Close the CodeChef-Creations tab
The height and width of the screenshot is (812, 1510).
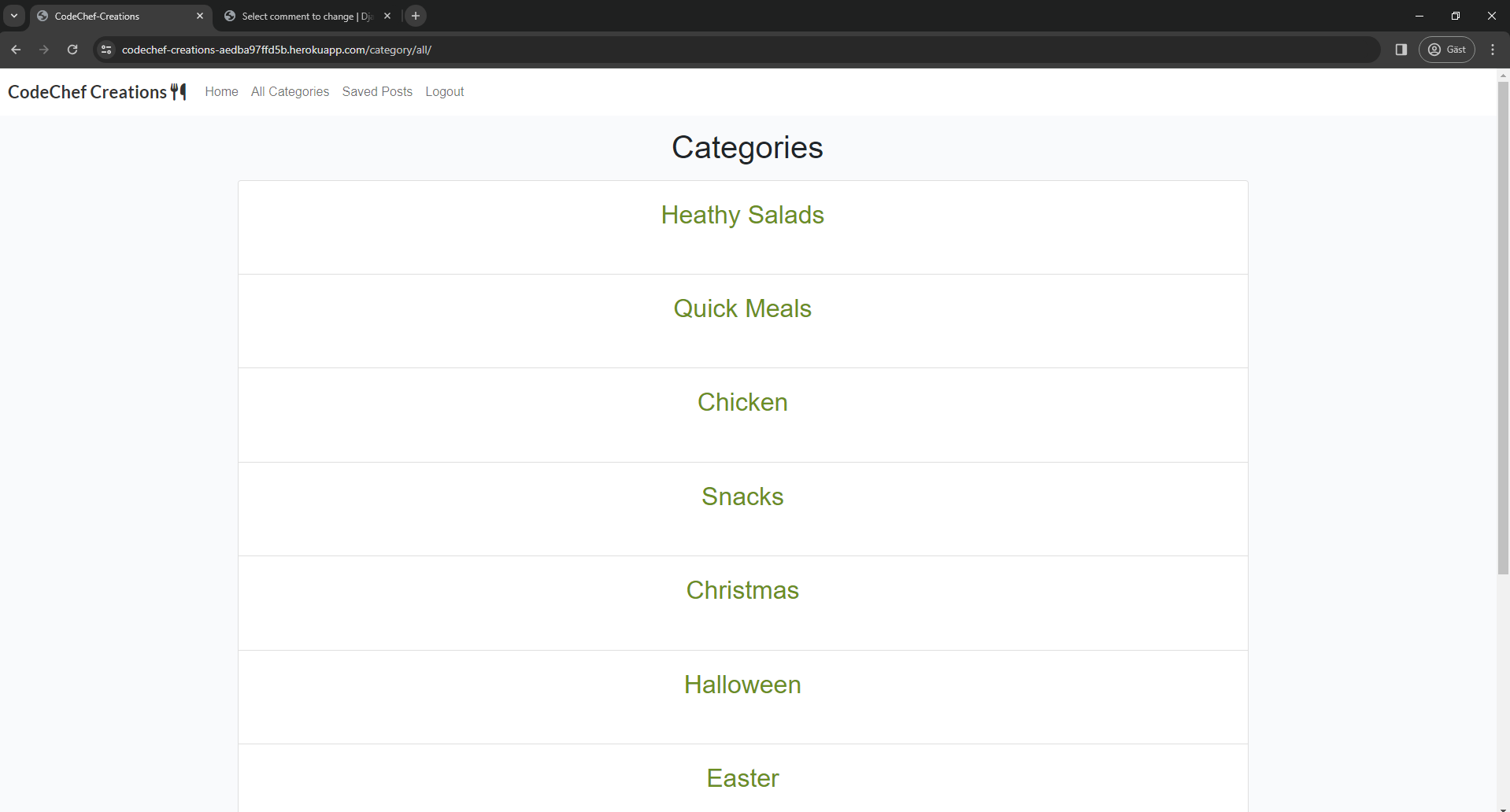coord(200,16)
